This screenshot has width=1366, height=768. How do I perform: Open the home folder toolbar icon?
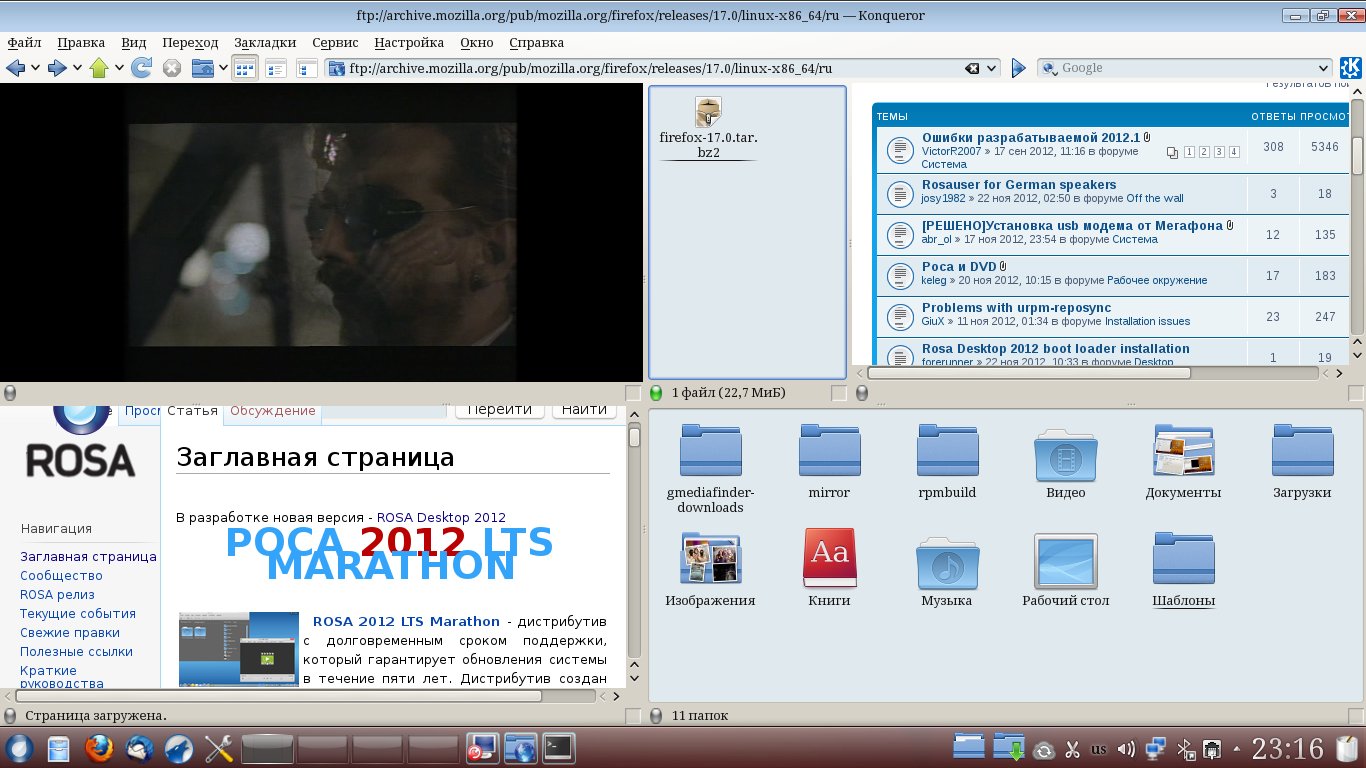tap(202, 68)
